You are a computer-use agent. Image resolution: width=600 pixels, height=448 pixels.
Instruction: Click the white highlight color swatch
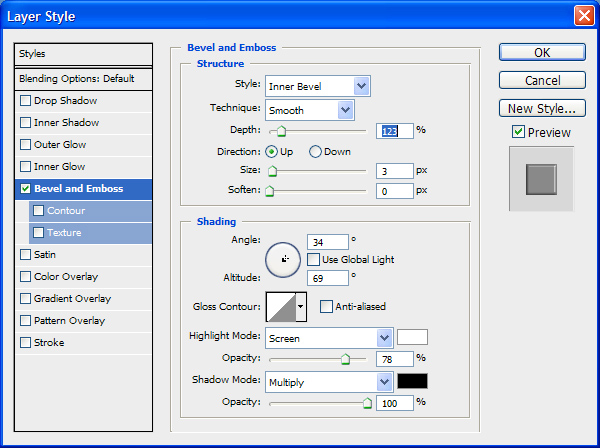coord(412,337)
